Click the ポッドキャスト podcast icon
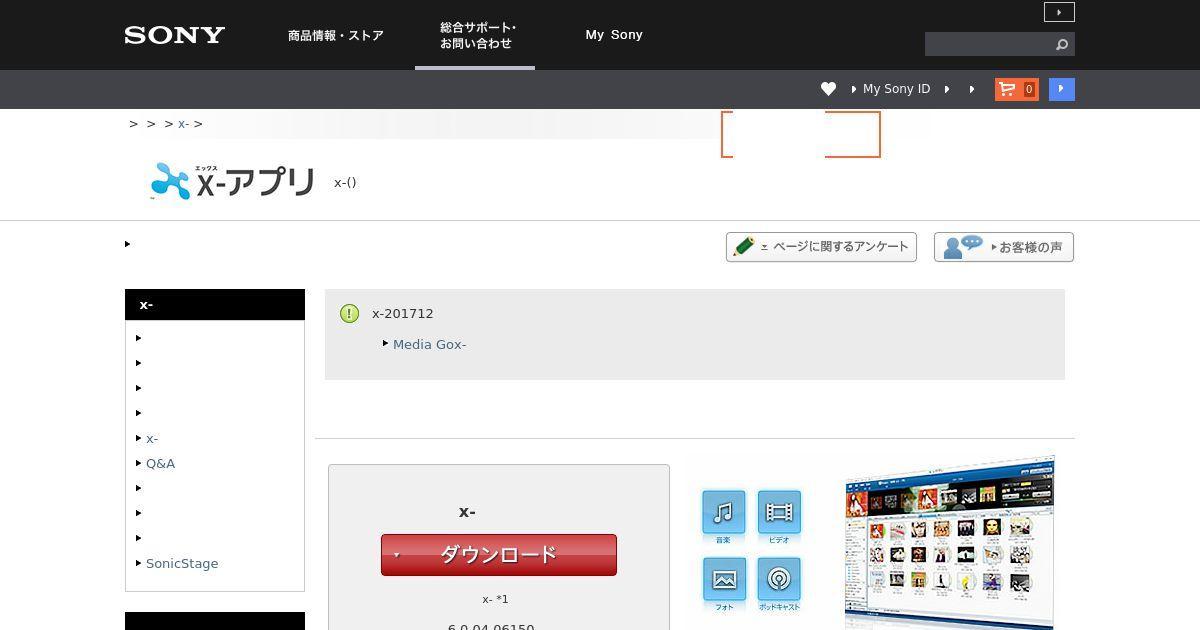The image size is (1200, 630). click(x=779, y=580)
